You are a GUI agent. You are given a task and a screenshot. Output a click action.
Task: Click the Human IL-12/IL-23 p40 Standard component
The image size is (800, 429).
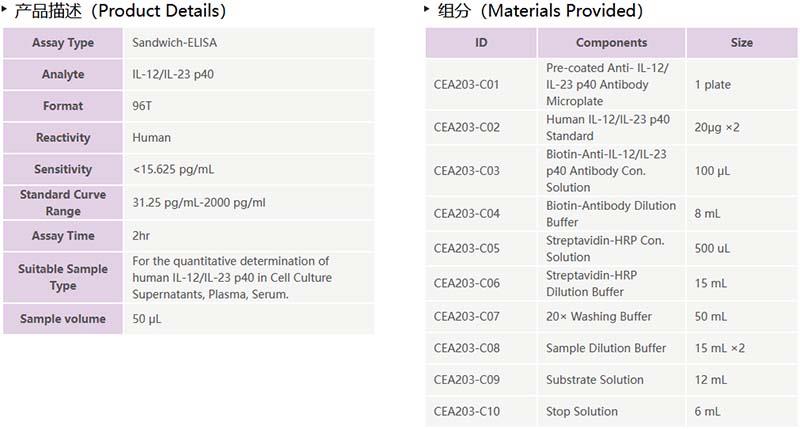(608, 128)
